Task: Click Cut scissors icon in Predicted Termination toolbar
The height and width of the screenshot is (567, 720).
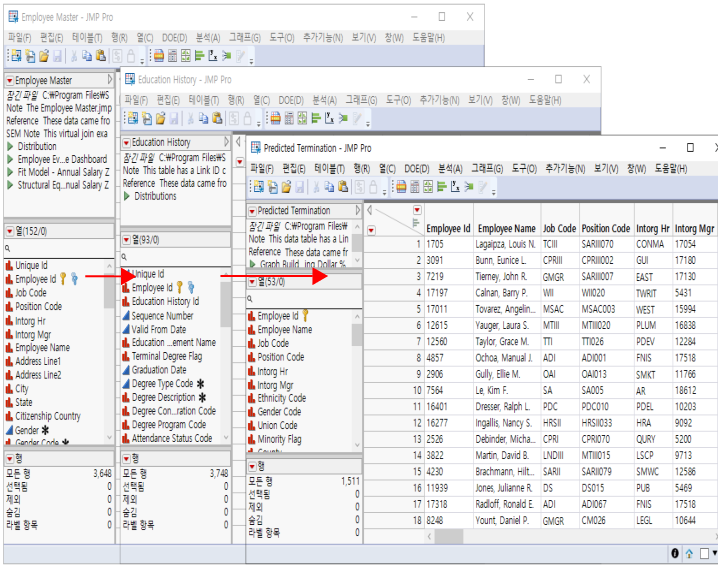Action: pyautogui.click(x=316, y=187)
